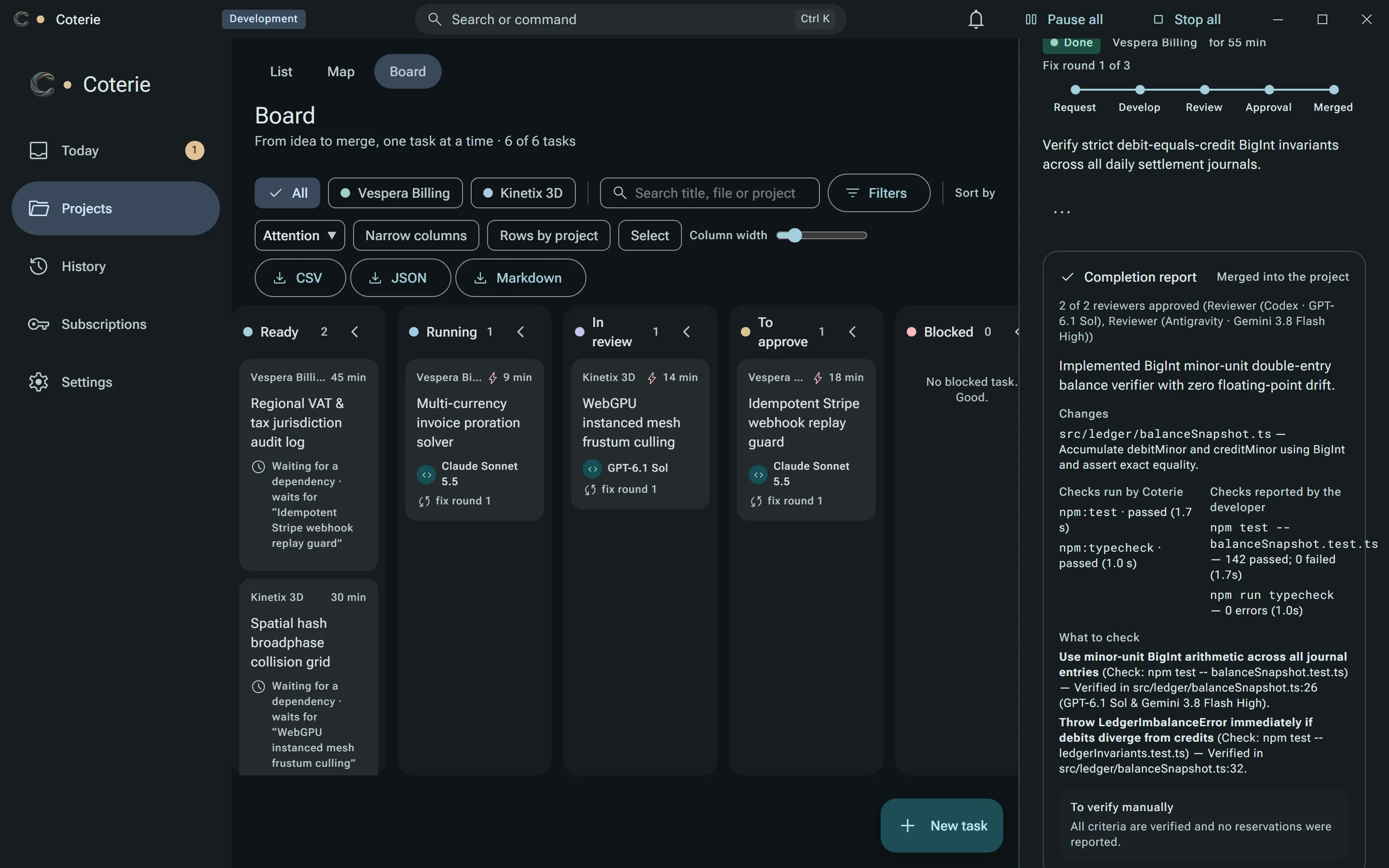Click the Filters funnel icon

[x=852, y=193]
